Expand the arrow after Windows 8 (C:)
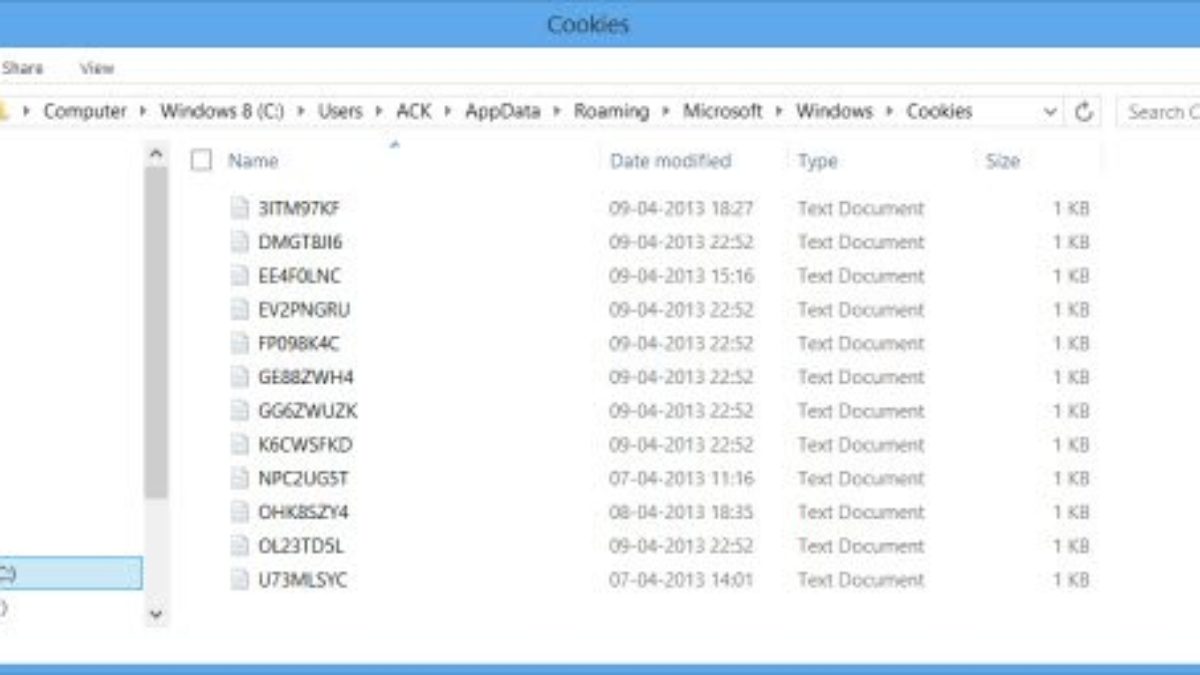The height and width of the screenshot is (675, 1200). (301, 112)
